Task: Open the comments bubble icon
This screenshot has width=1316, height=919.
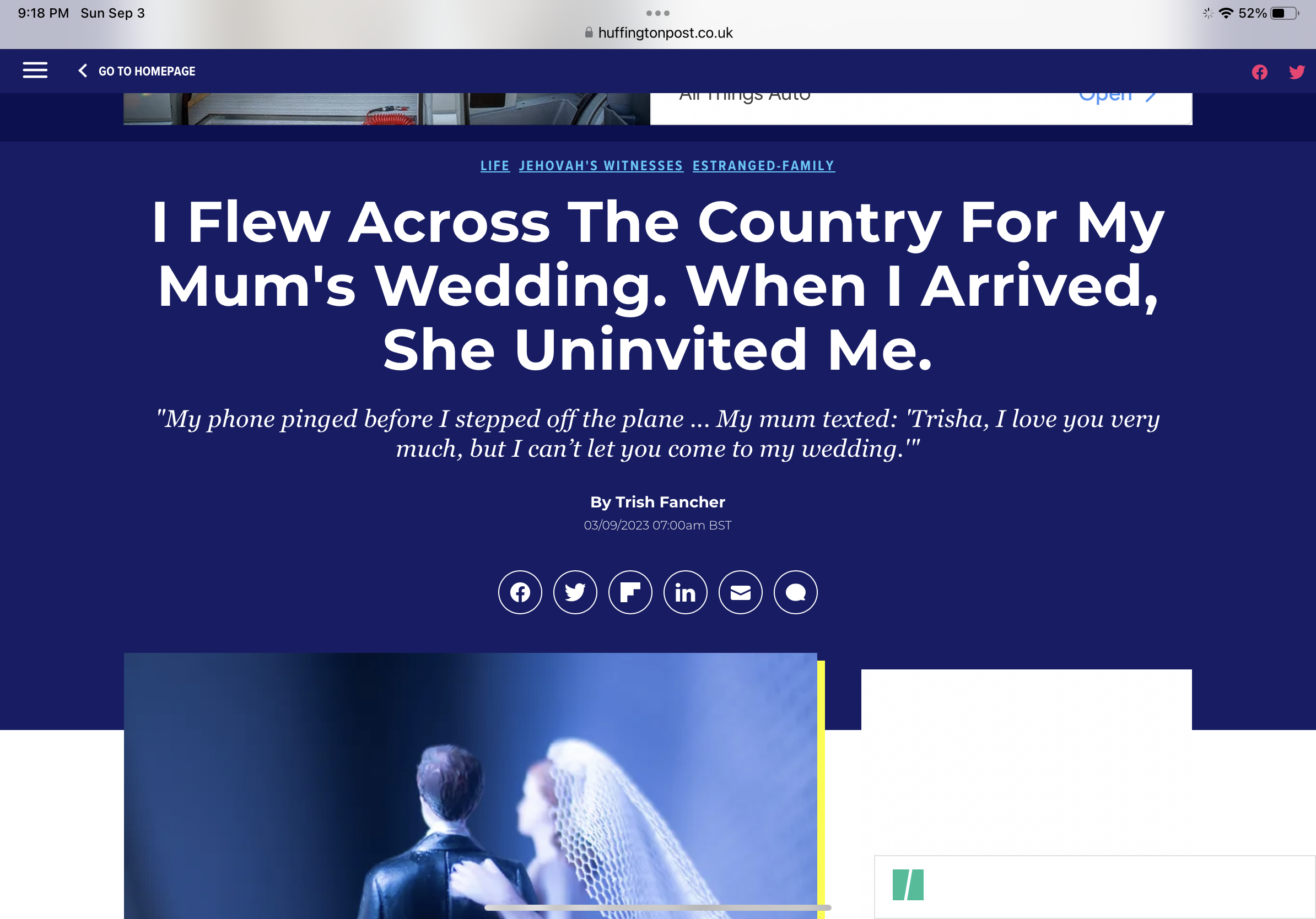Action: click(x=795, y=592)
